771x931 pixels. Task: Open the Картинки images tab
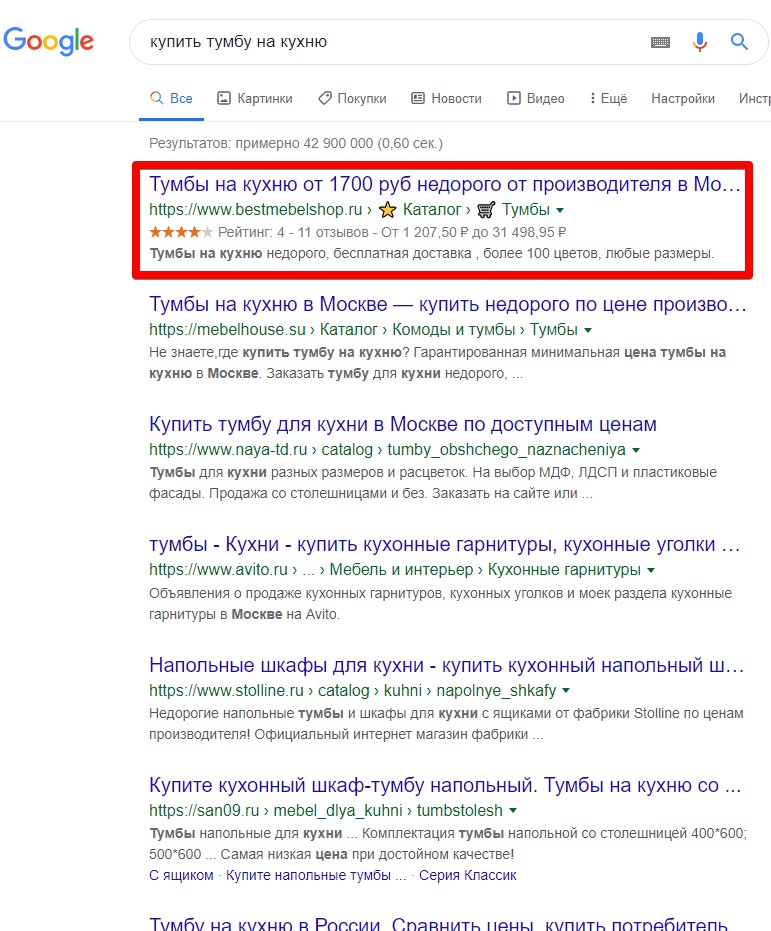coord(255,98)
